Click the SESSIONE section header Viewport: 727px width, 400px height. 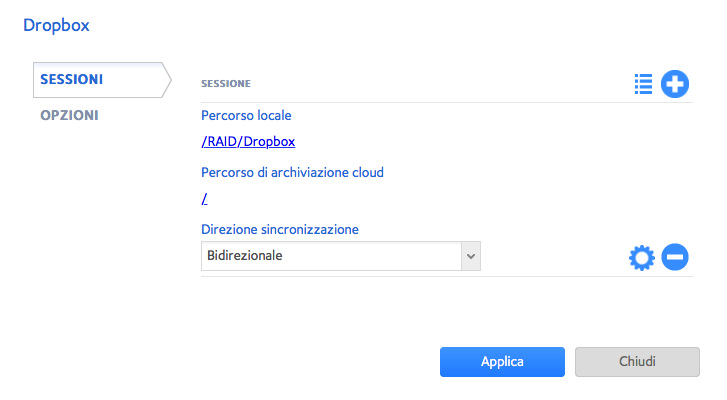pyautogui.click(x=226, y=83)
